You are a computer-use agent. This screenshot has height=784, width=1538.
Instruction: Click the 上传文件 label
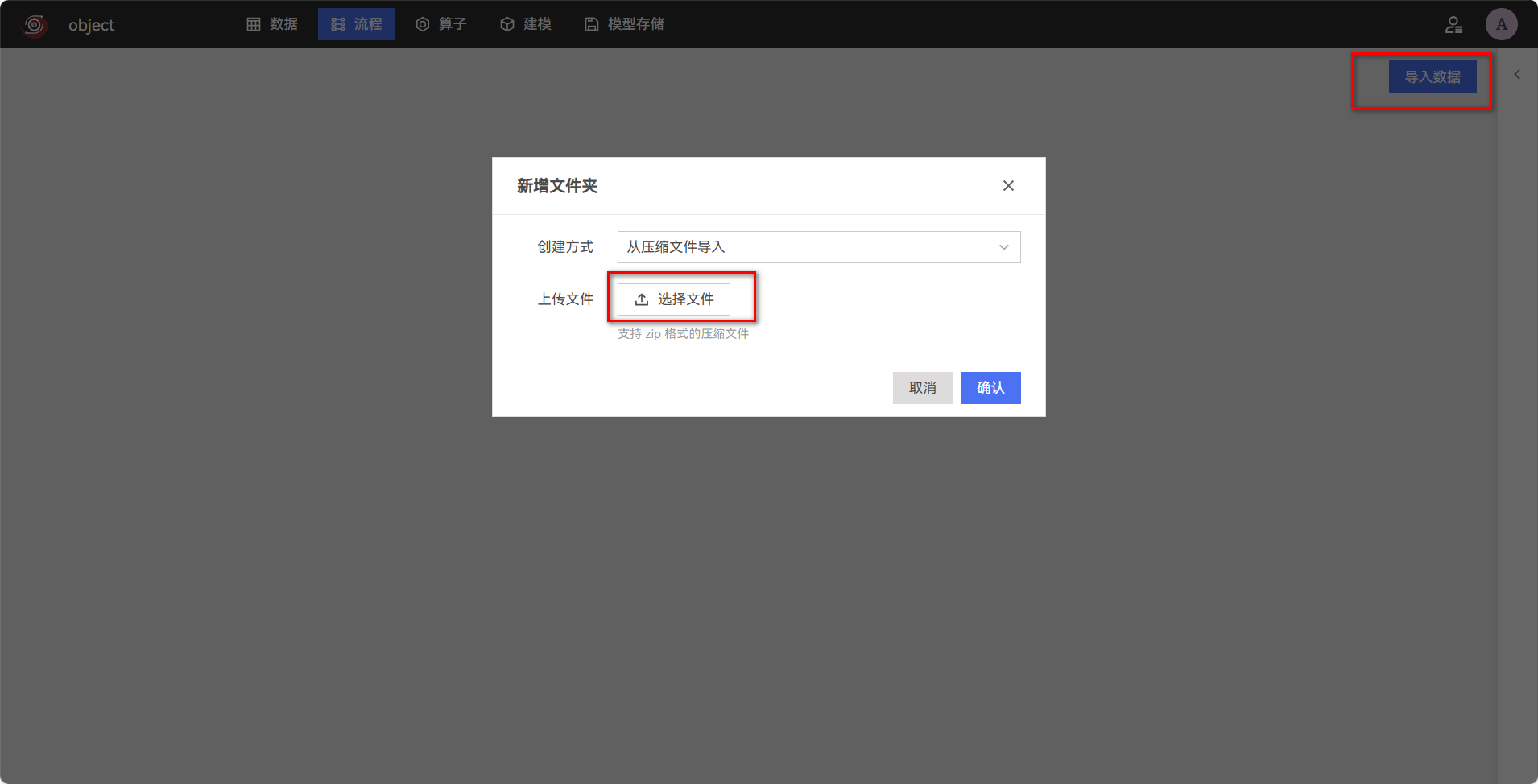coord(565,299)
